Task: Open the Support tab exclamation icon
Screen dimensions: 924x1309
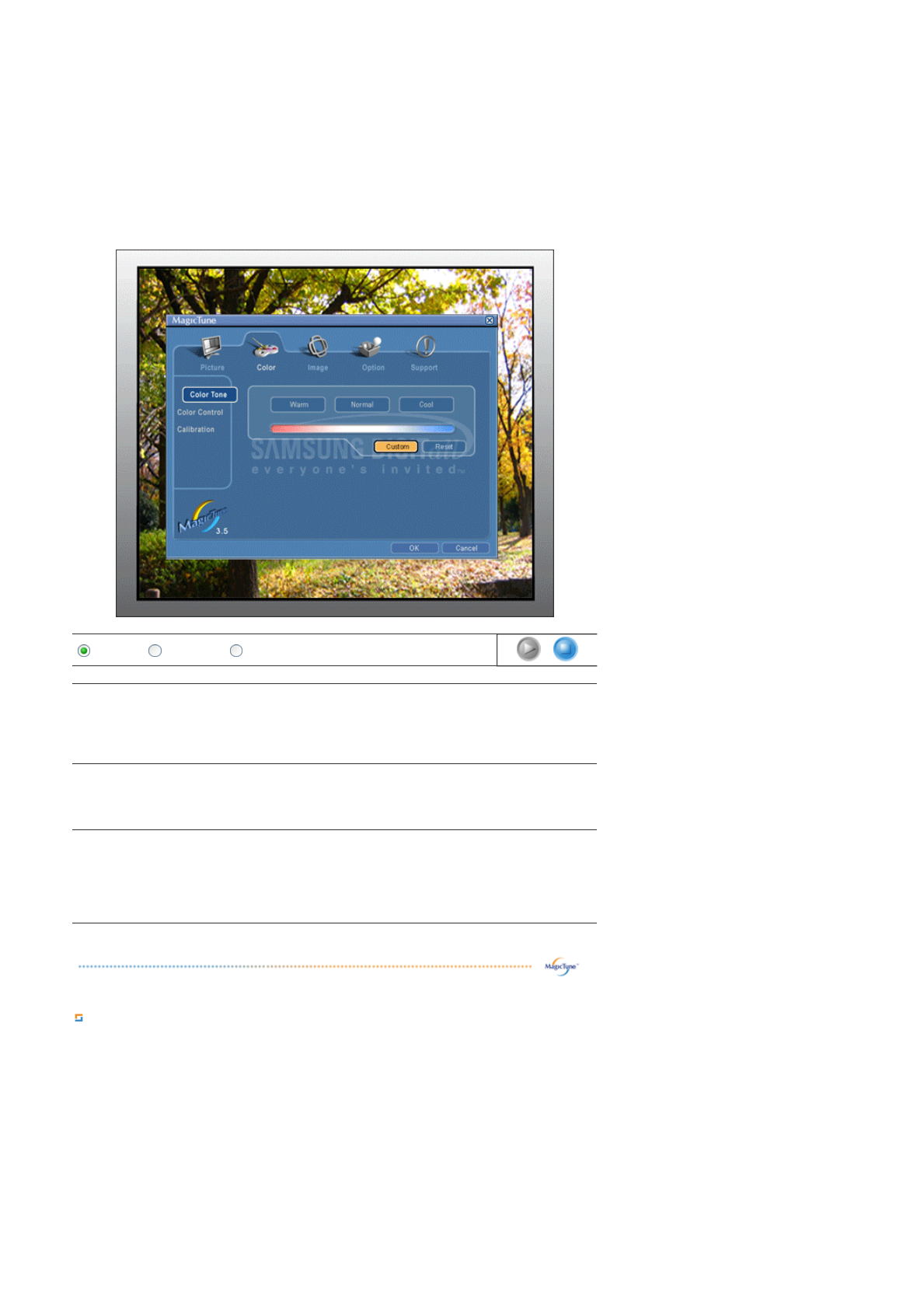Action: pyautogui.click(x=425, y=347)
